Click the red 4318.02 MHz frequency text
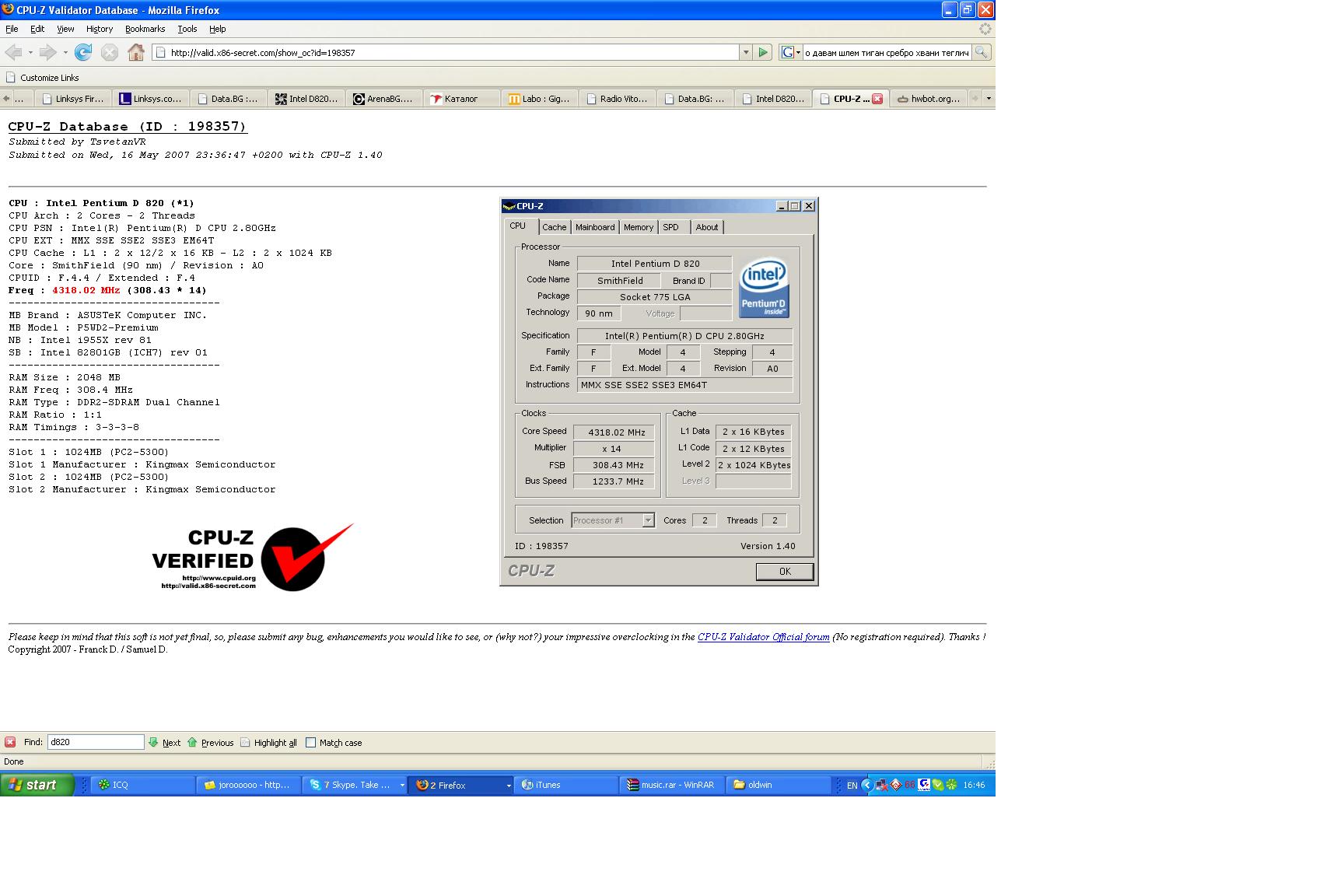1344x896 pixels. (86, 290)
